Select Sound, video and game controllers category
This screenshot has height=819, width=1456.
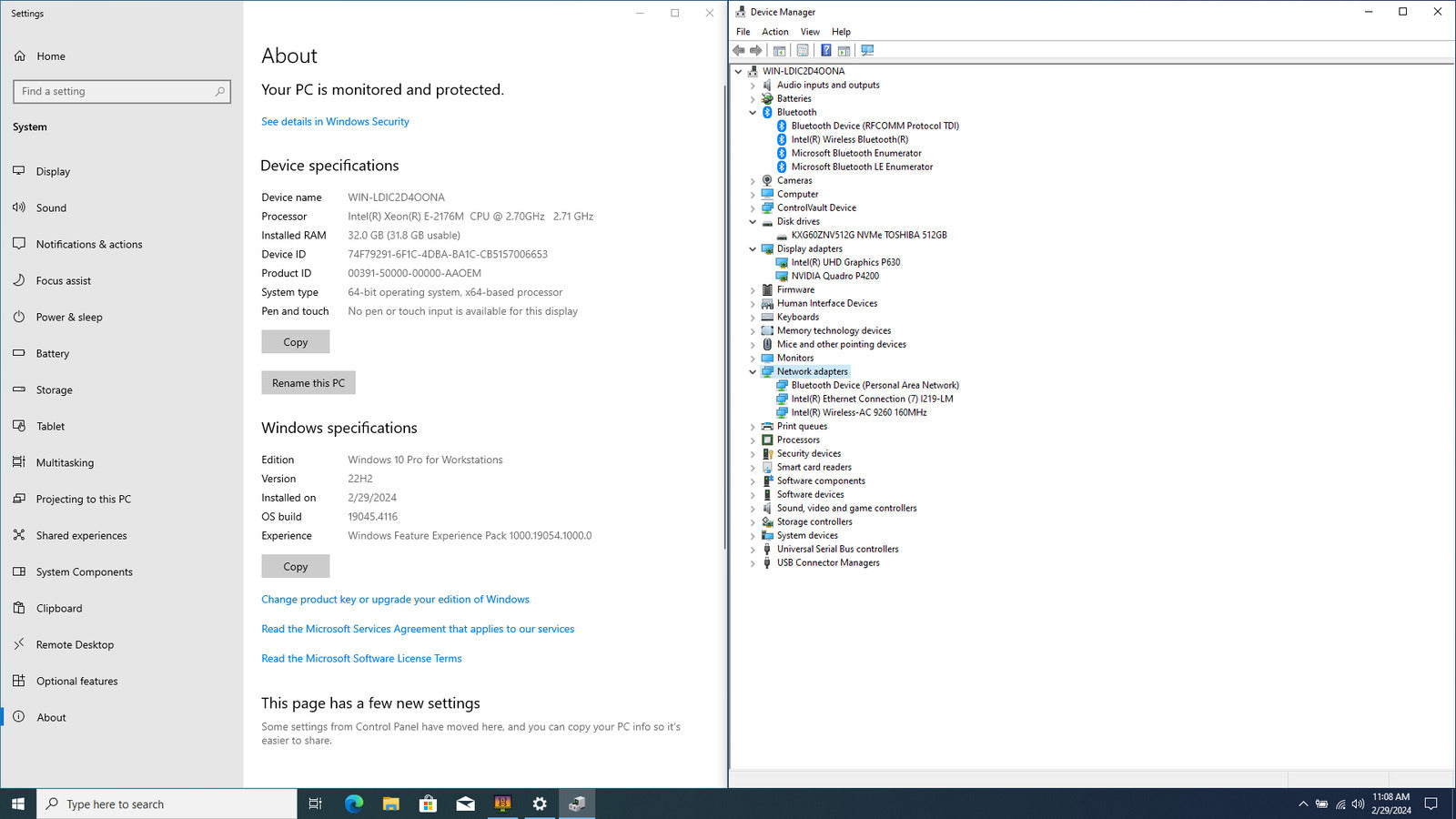[x=846, y=508]
